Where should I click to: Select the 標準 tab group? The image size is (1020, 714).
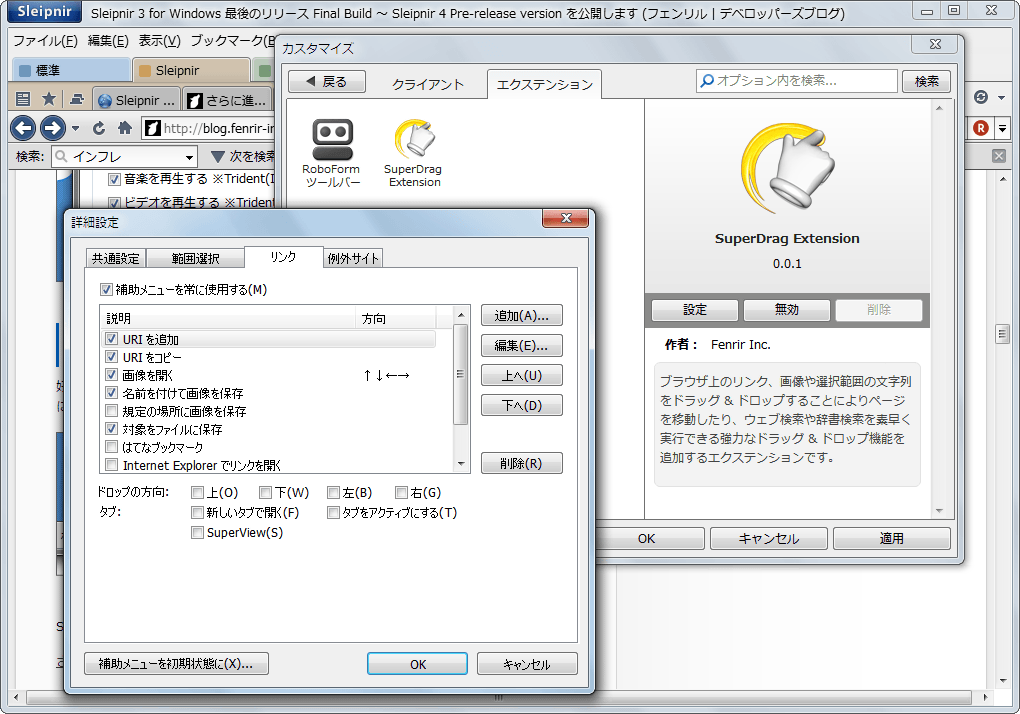71,70
